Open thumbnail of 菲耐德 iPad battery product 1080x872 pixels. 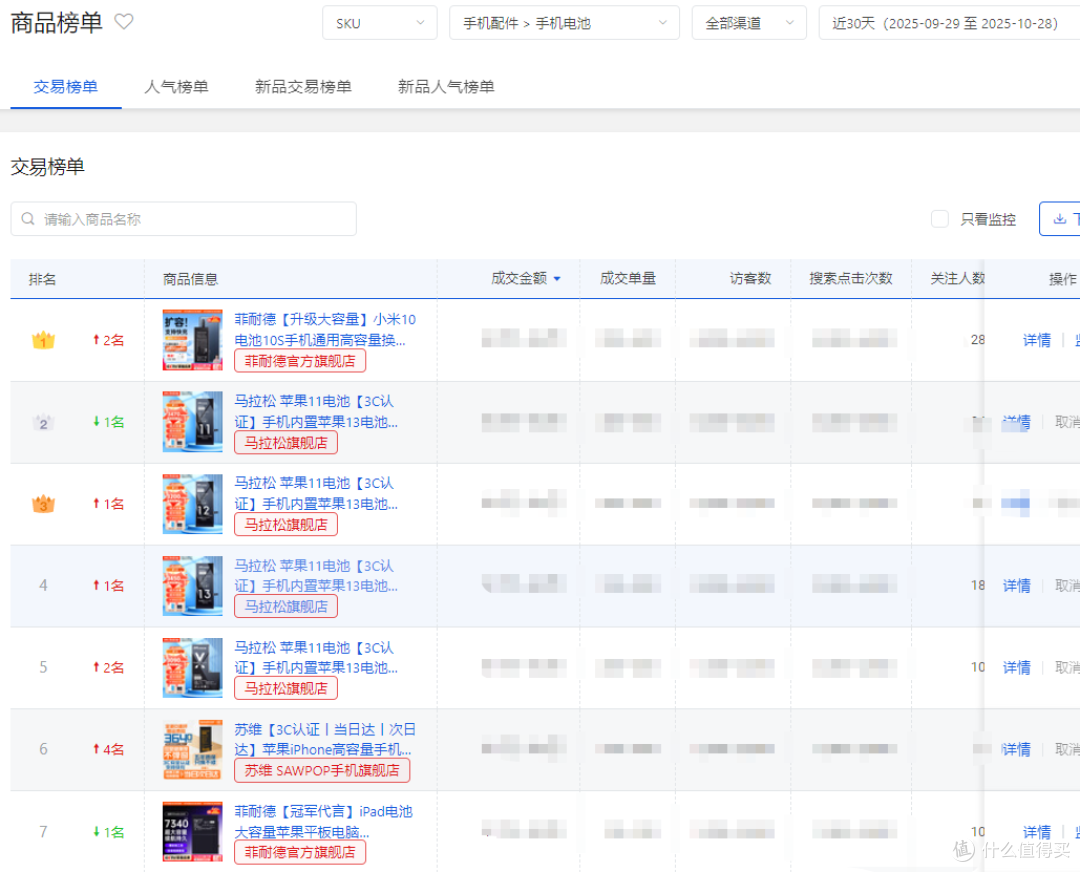point(192,831)
